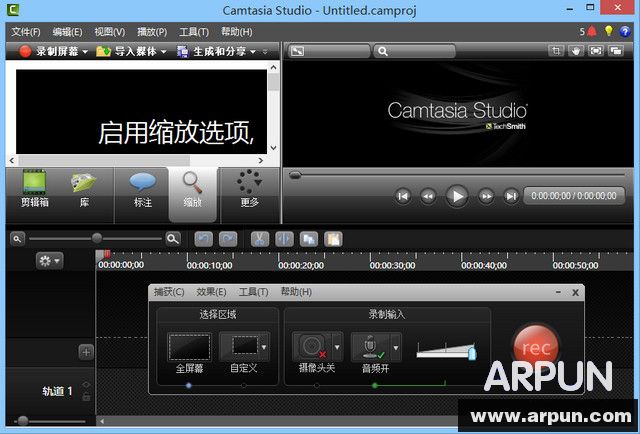This screenshot has width=640, height=434.
Task: Click the timeline zoom out magnifier
Action: (x=17, y=239)
